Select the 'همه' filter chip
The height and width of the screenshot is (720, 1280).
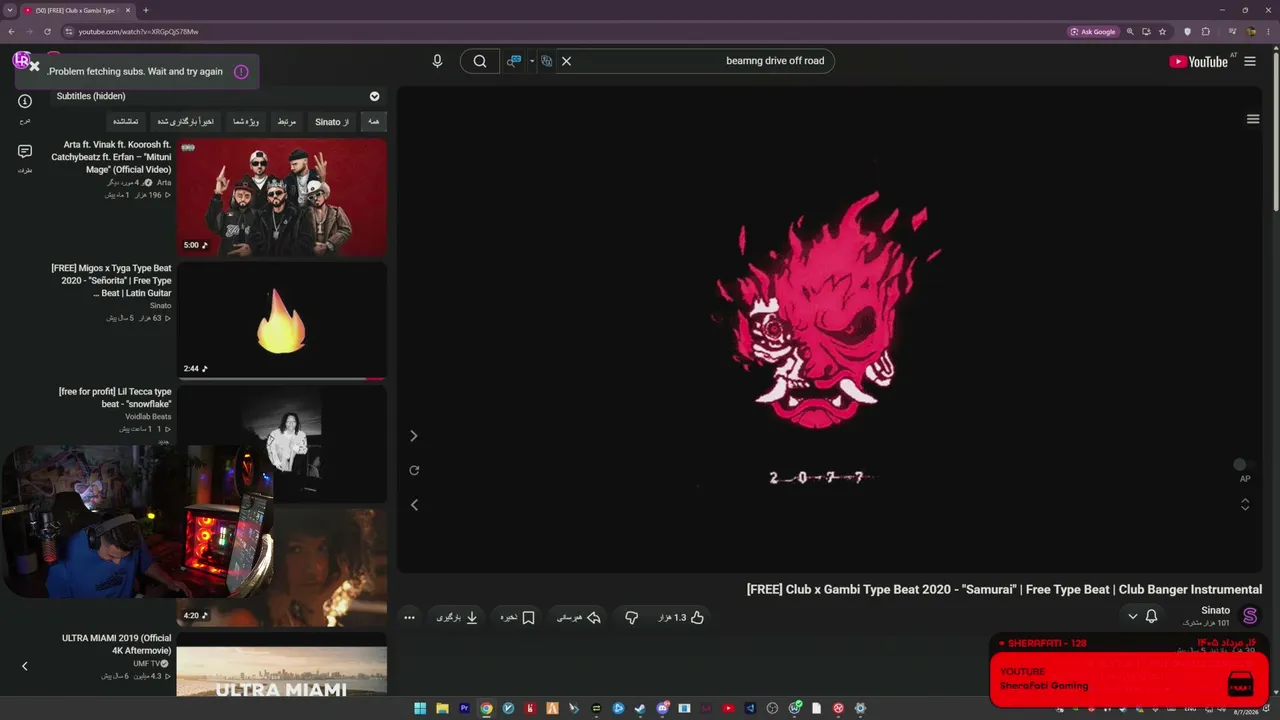(x=374, y=122)
